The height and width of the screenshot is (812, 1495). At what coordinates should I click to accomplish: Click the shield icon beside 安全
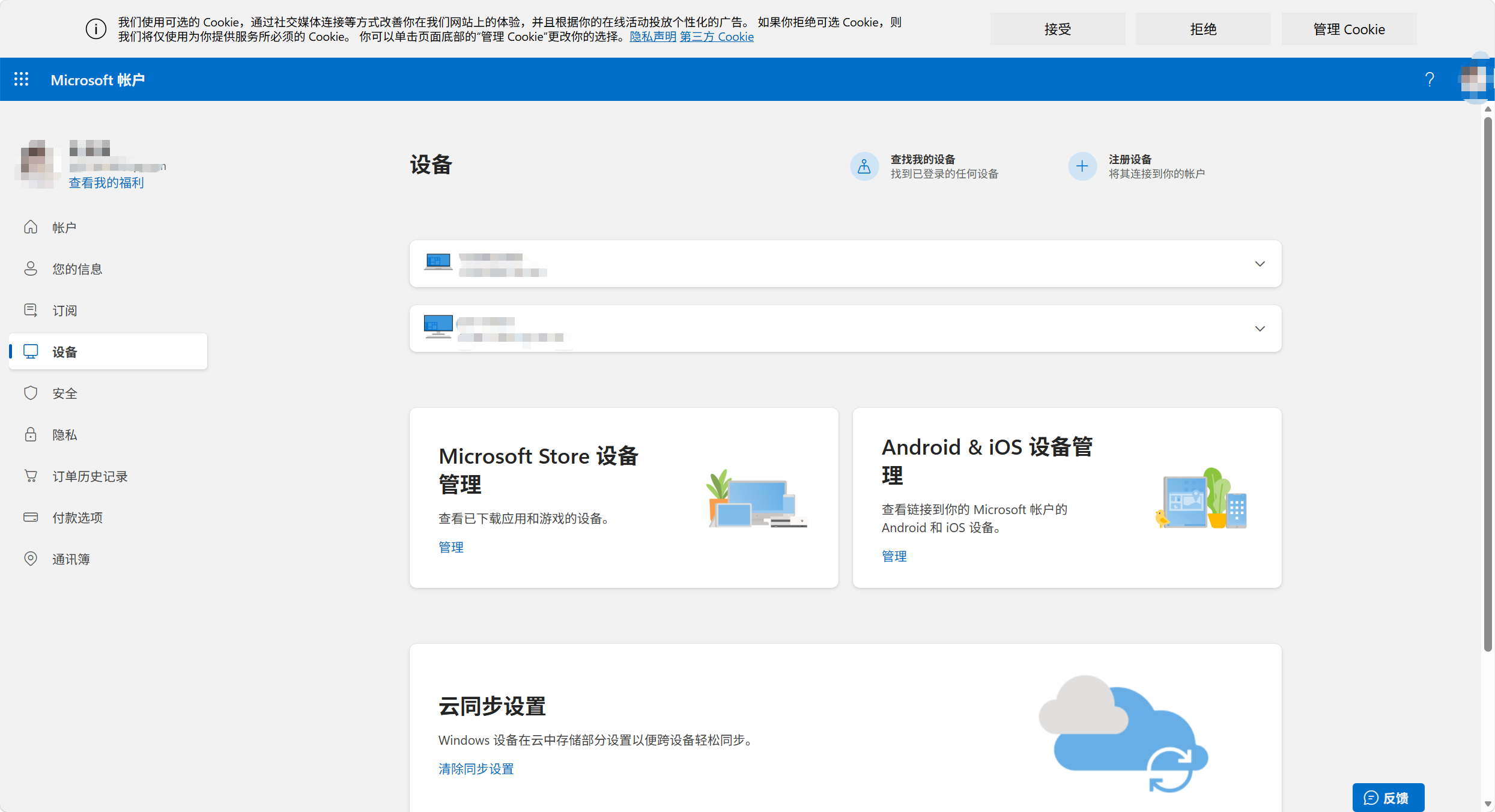tap(31, 393)
